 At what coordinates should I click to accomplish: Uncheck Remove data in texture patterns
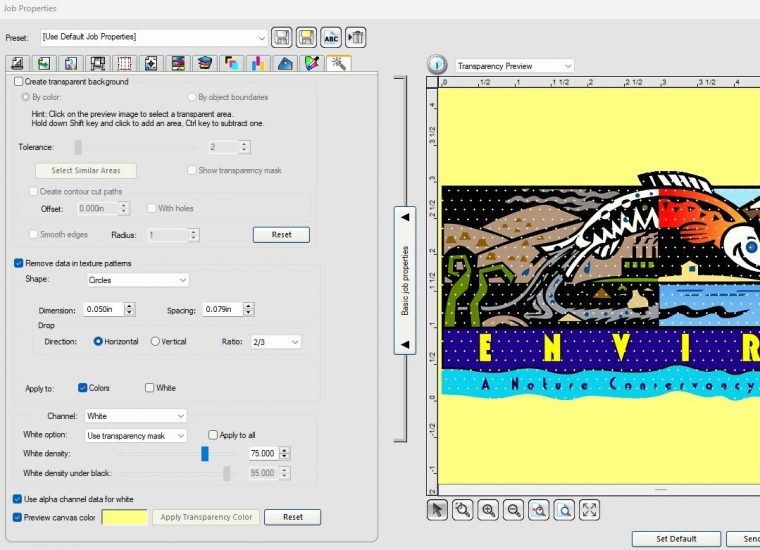click(18, 263)
